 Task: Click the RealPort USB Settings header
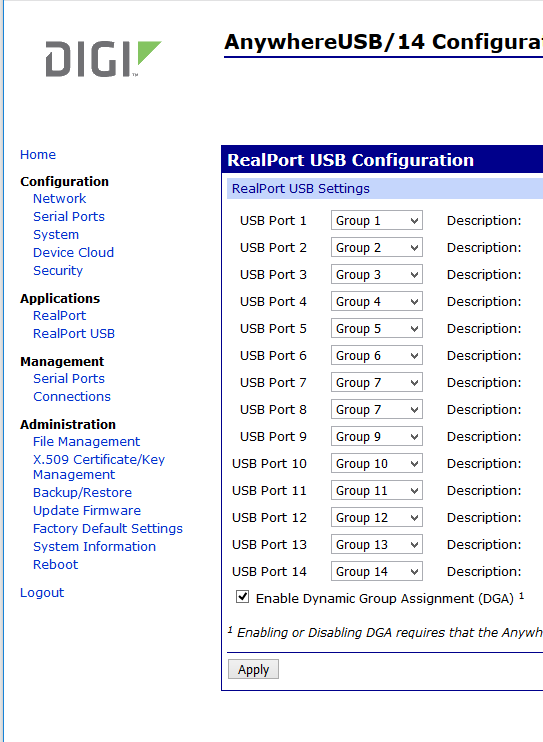pos(301,188)
